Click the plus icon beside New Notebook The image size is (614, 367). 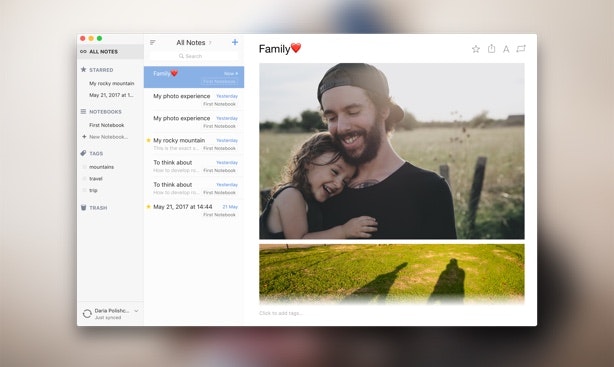(84, 137)
